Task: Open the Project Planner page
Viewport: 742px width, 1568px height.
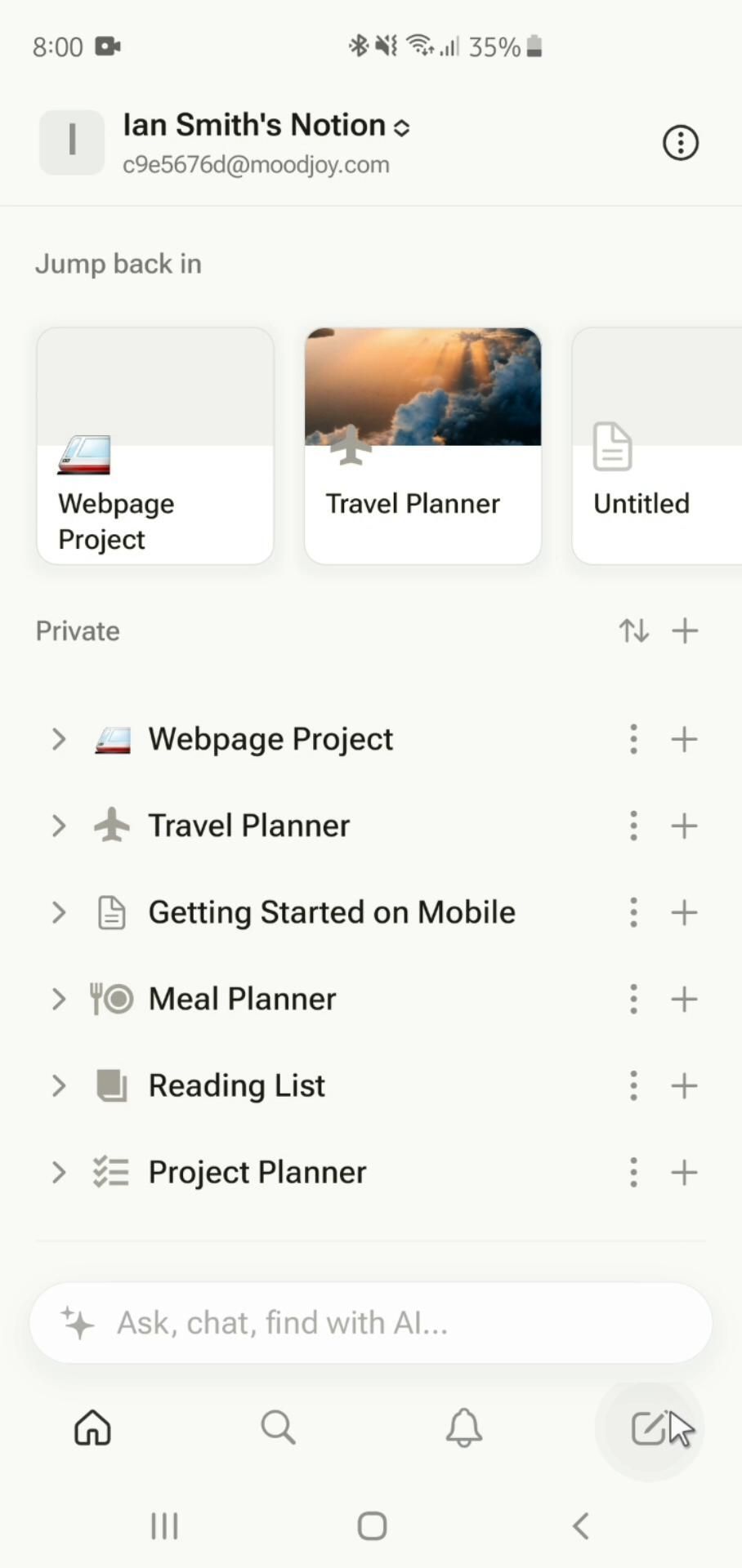Action: [x=257, y=1172]
